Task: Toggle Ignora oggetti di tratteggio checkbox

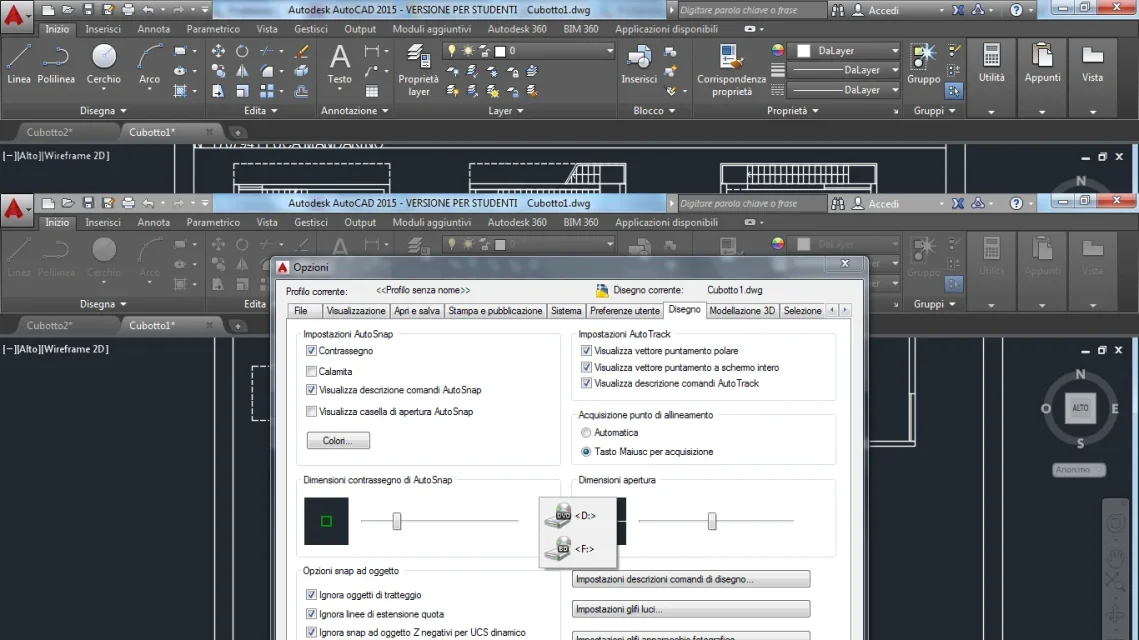Action: 312,595
